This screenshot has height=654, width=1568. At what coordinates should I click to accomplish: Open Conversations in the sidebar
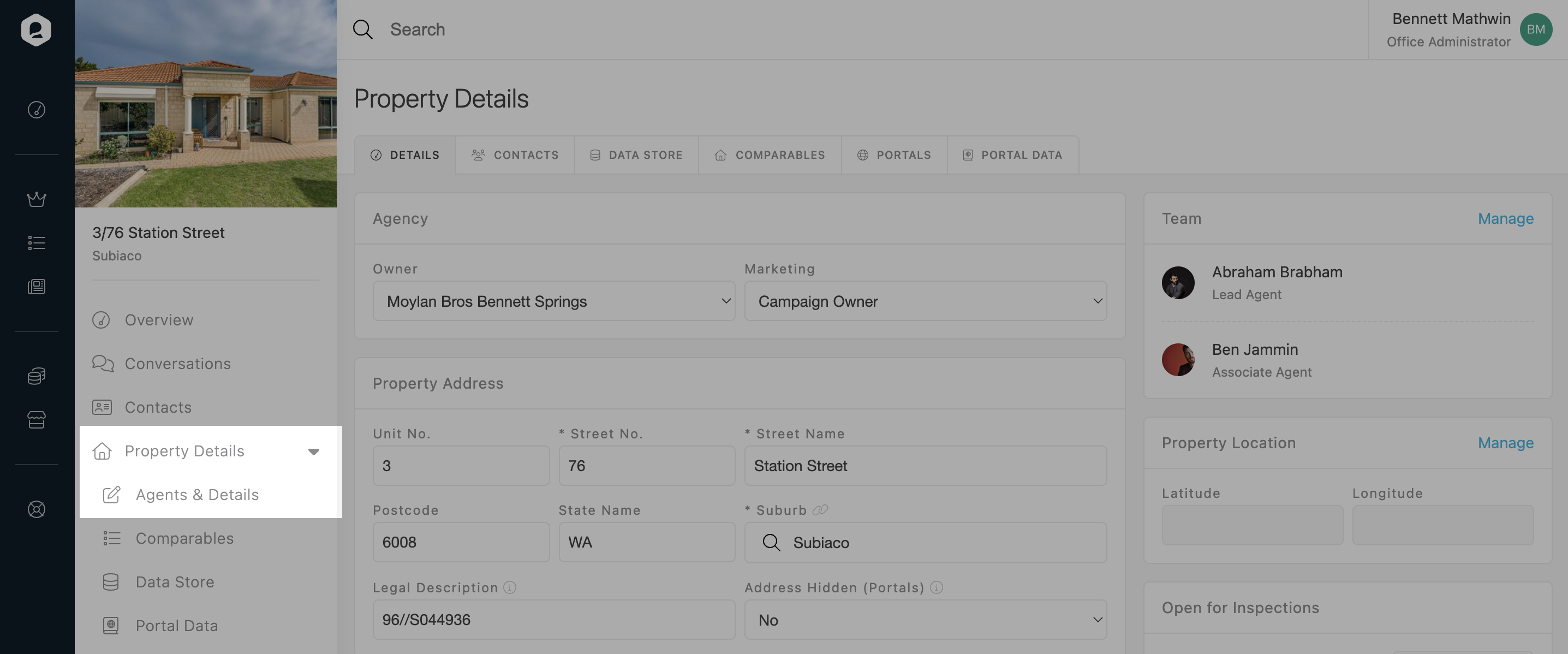177,364
